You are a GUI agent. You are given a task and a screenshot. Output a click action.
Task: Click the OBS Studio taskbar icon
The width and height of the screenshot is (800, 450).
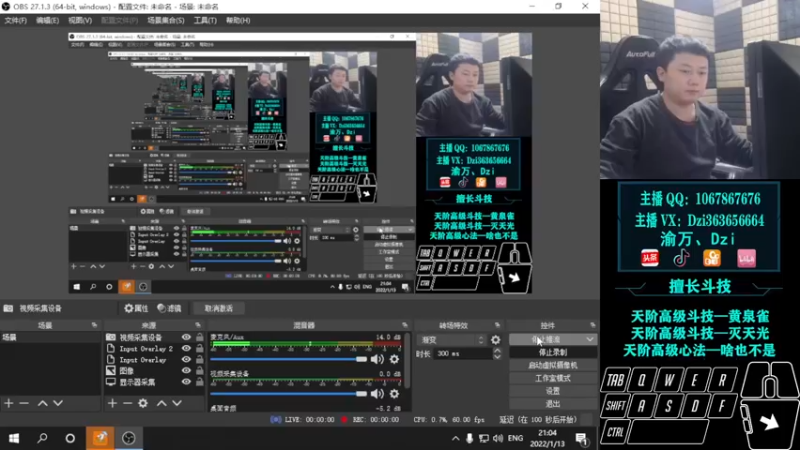[x=129, y=438]
